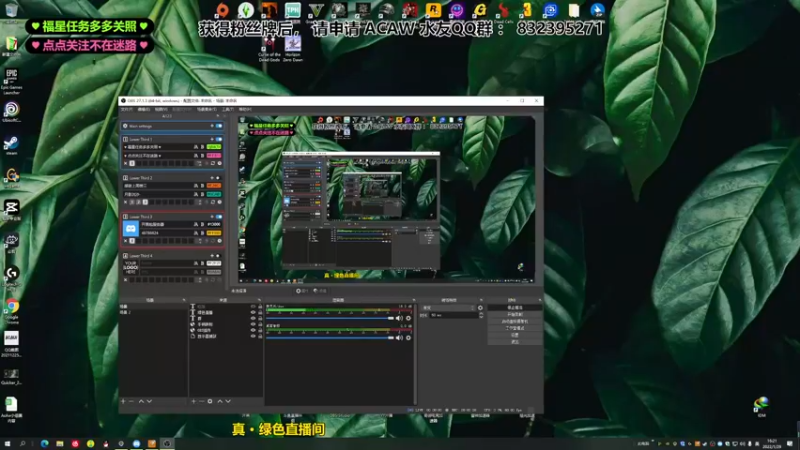Screen dimensions: 800x450
Task: Mute the first audio mixer channel
Action: pos(399,318)
